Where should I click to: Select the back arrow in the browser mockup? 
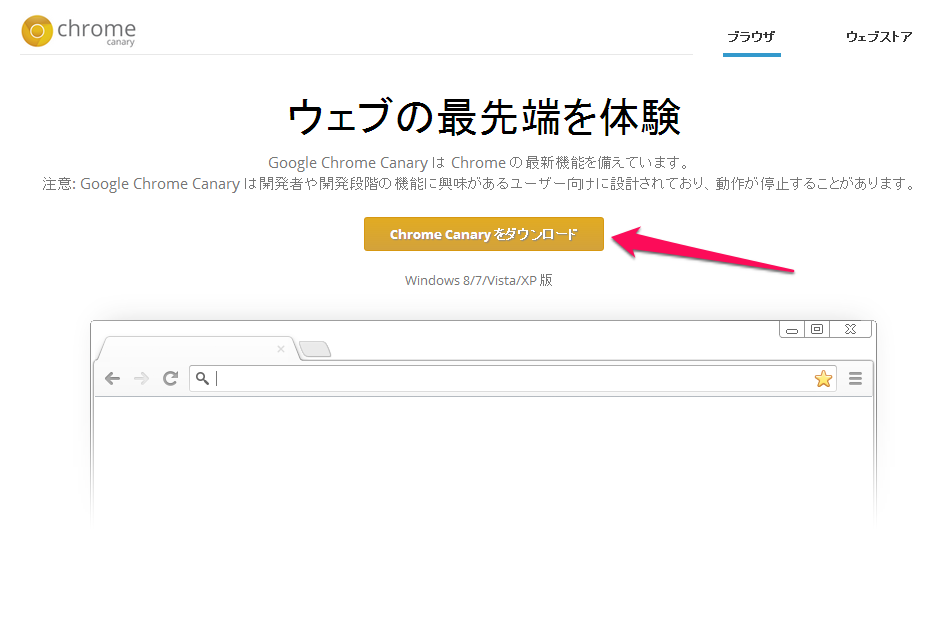coord(113,378)
